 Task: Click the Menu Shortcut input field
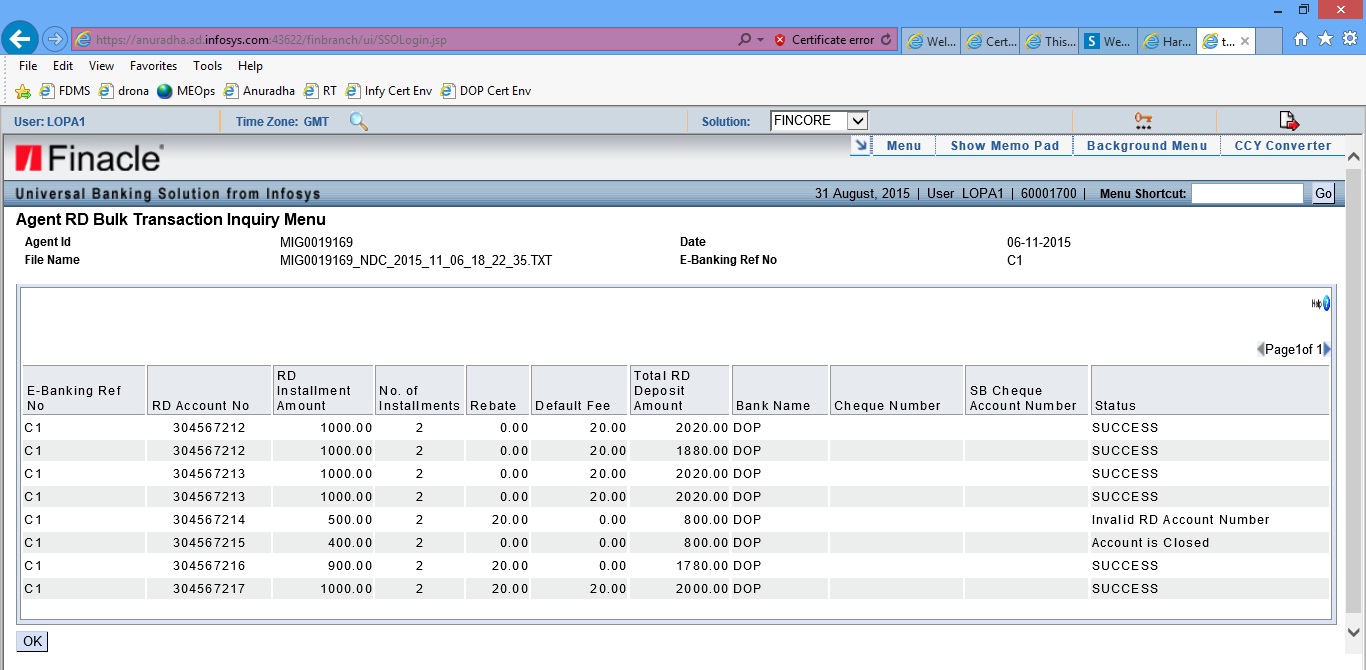pyautogui.click(x=1247, y=193)
